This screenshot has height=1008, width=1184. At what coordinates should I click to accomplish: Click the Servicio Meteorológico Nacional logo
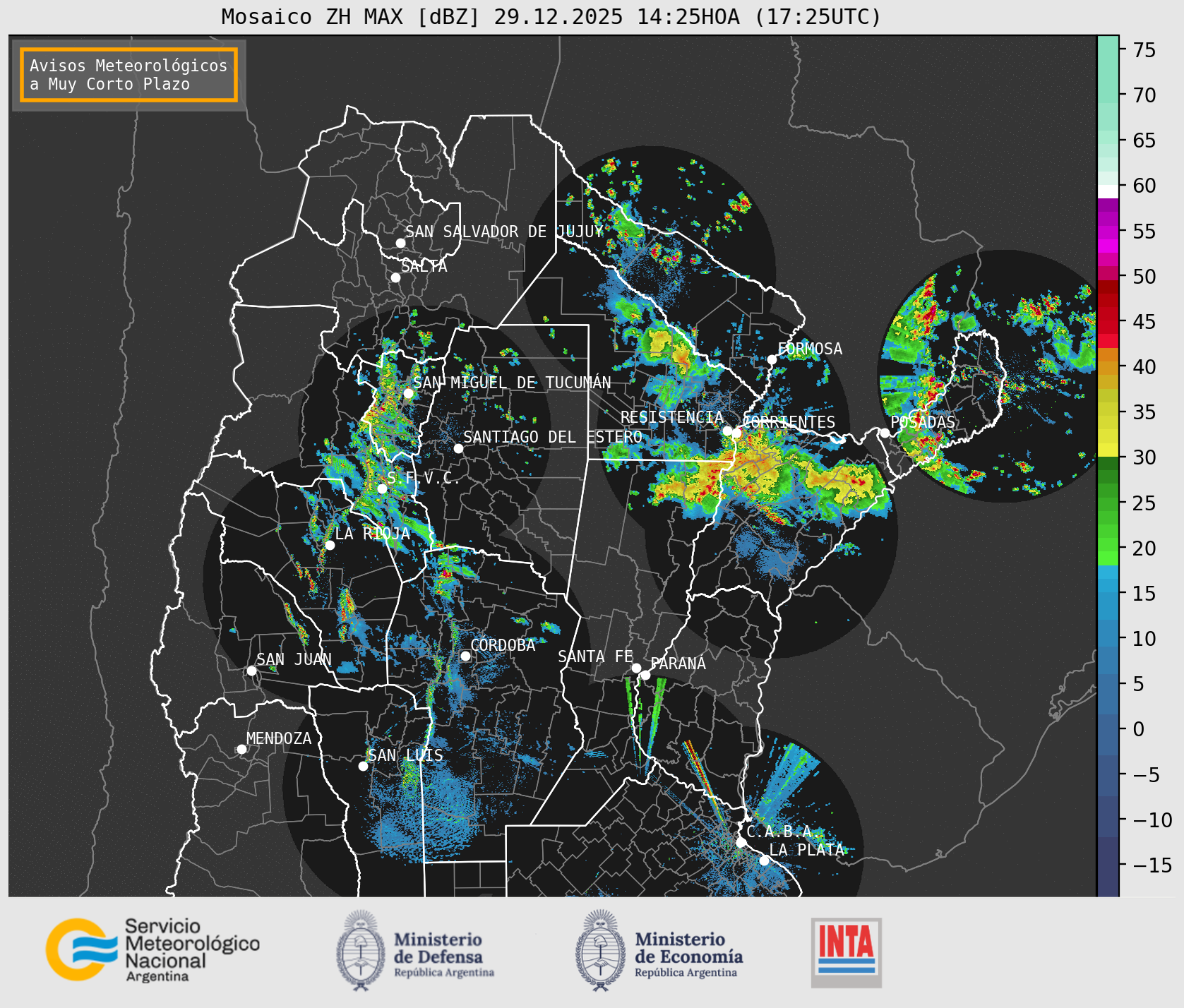[153, 949]
